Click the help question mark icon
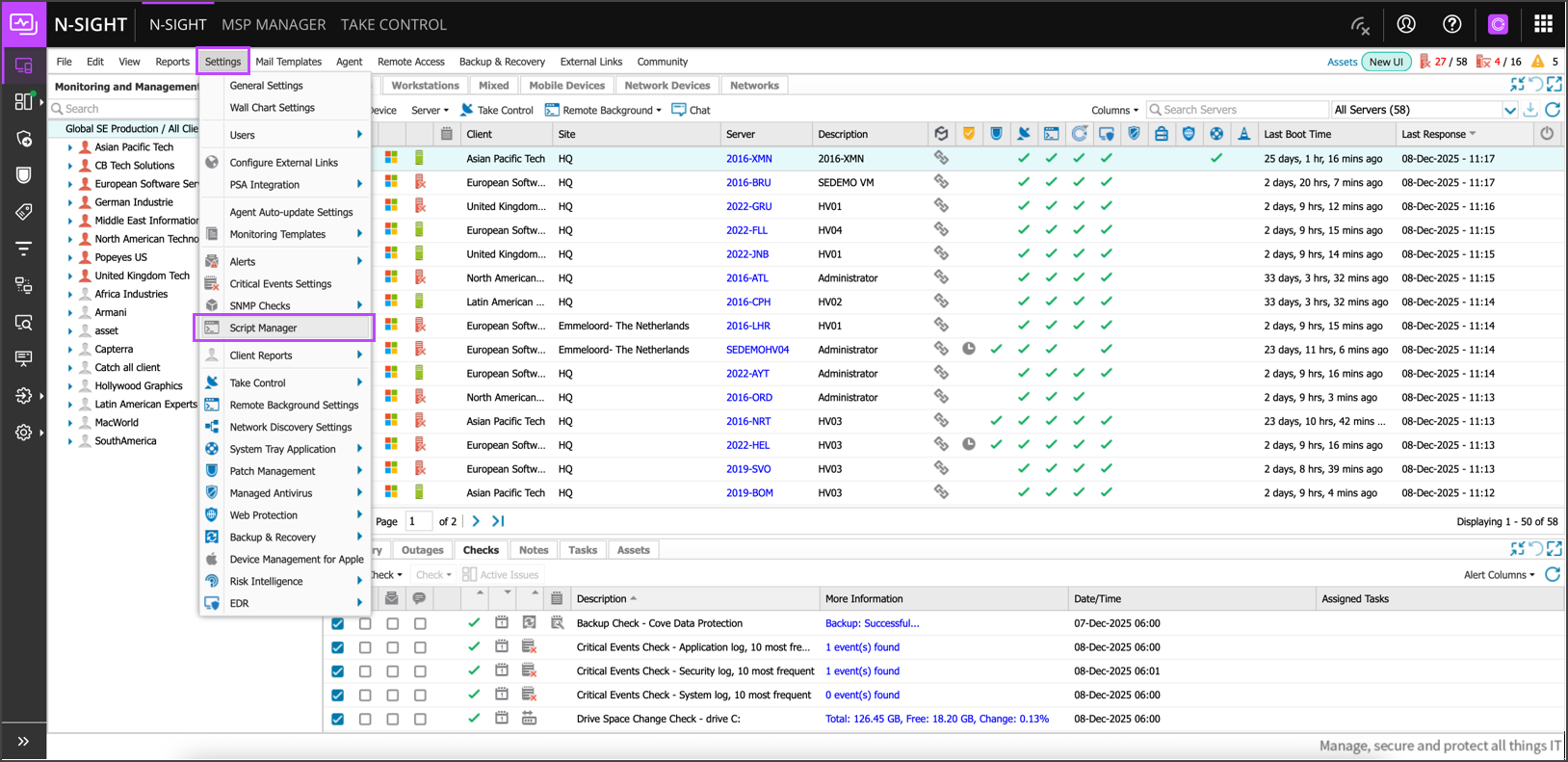The height and width of the screenshot is (762, 1568). 1451,24
